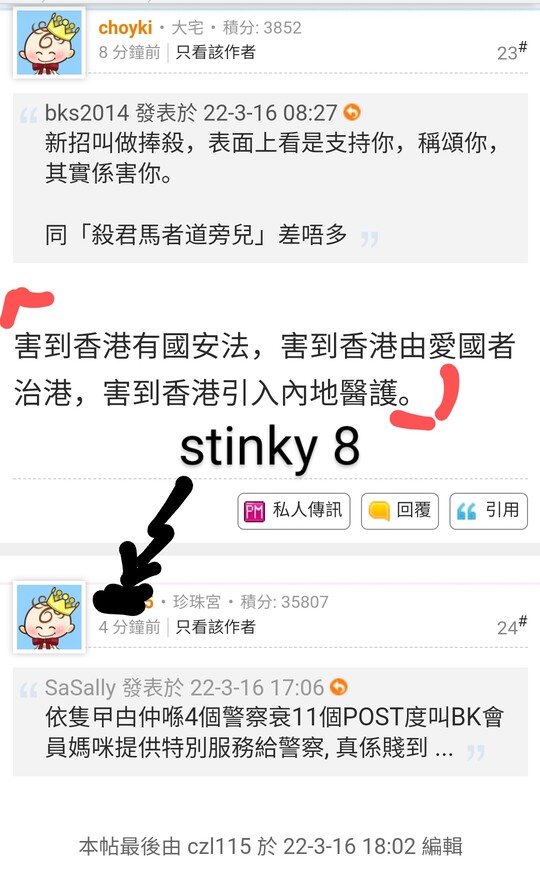Open avatar of the poster on floor 24
The image size is (540, 887).
[x=49, y=617]
